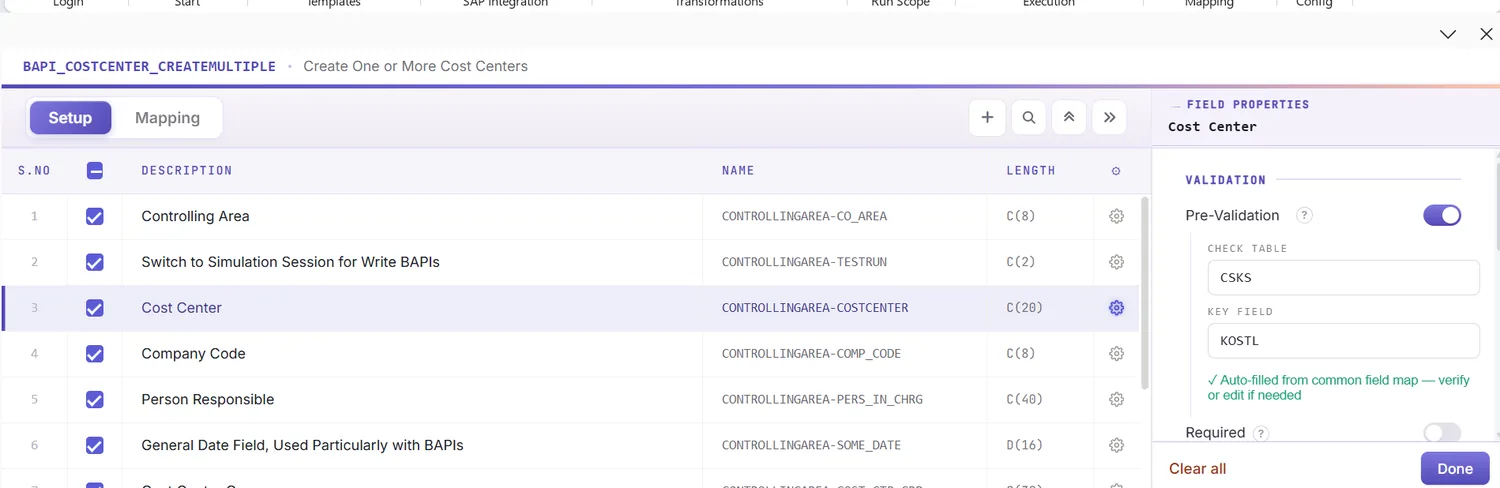
Task: Click the C(40) length cell
Action: tap(1024, 400)
